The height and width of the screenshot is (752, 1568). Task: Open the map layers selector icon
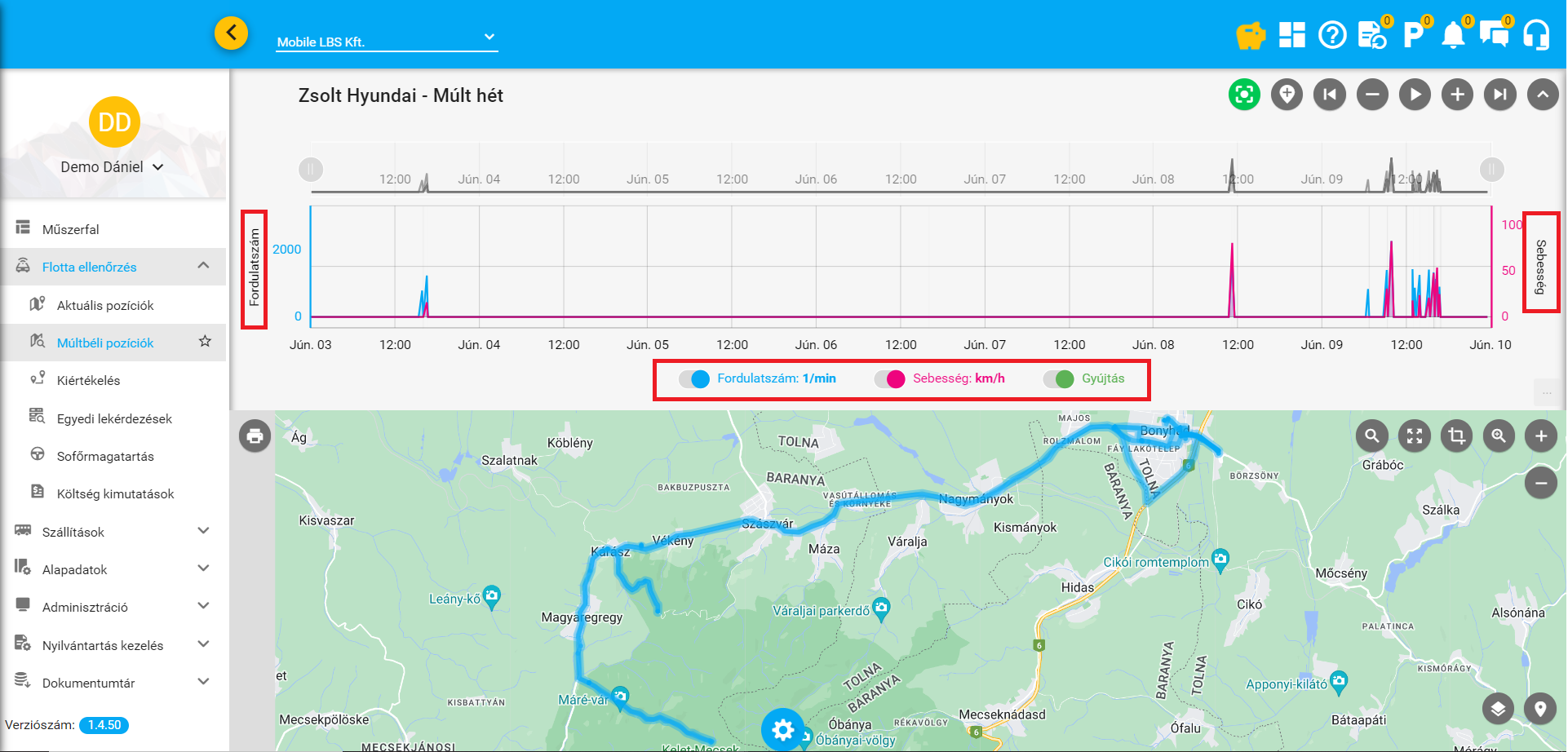[x=1498, y=709]
